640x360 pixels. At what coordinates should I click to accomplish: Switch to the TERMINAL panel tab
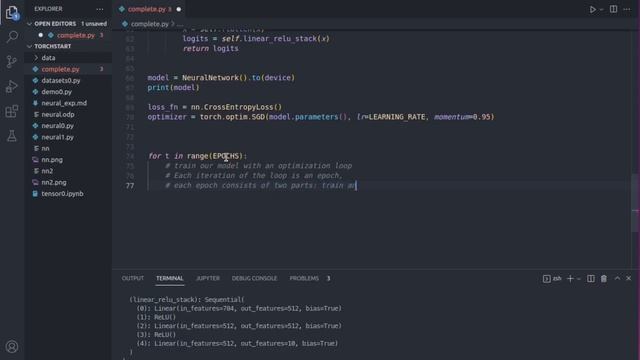coord(169,278)
